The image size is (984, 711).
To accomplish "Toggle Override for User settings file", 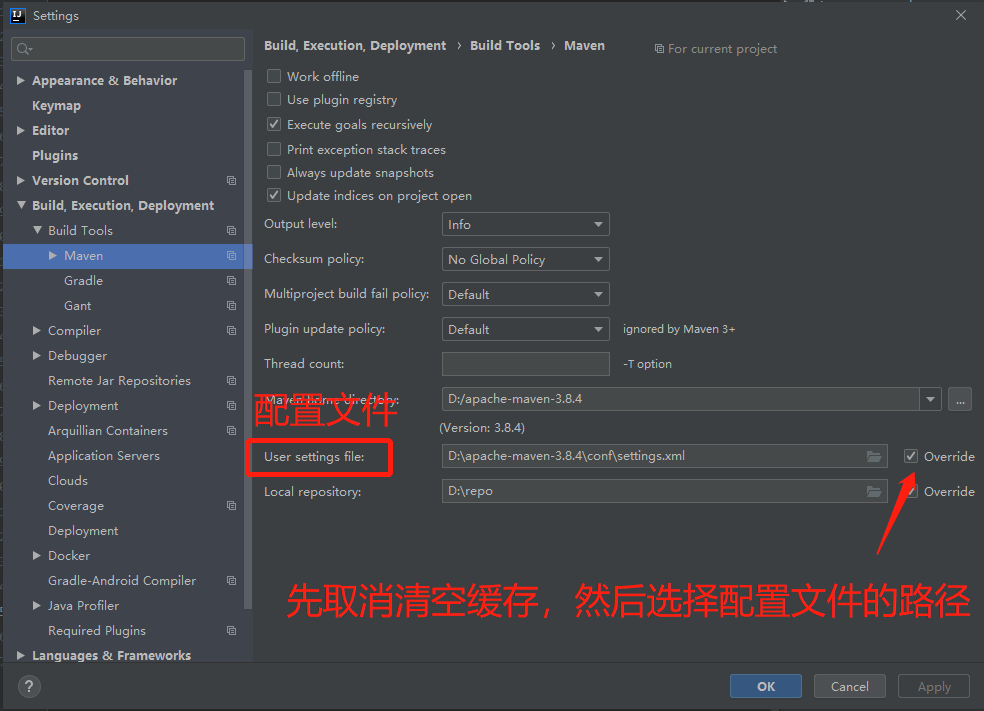I will pyautogui.click(x=911, y=456).
